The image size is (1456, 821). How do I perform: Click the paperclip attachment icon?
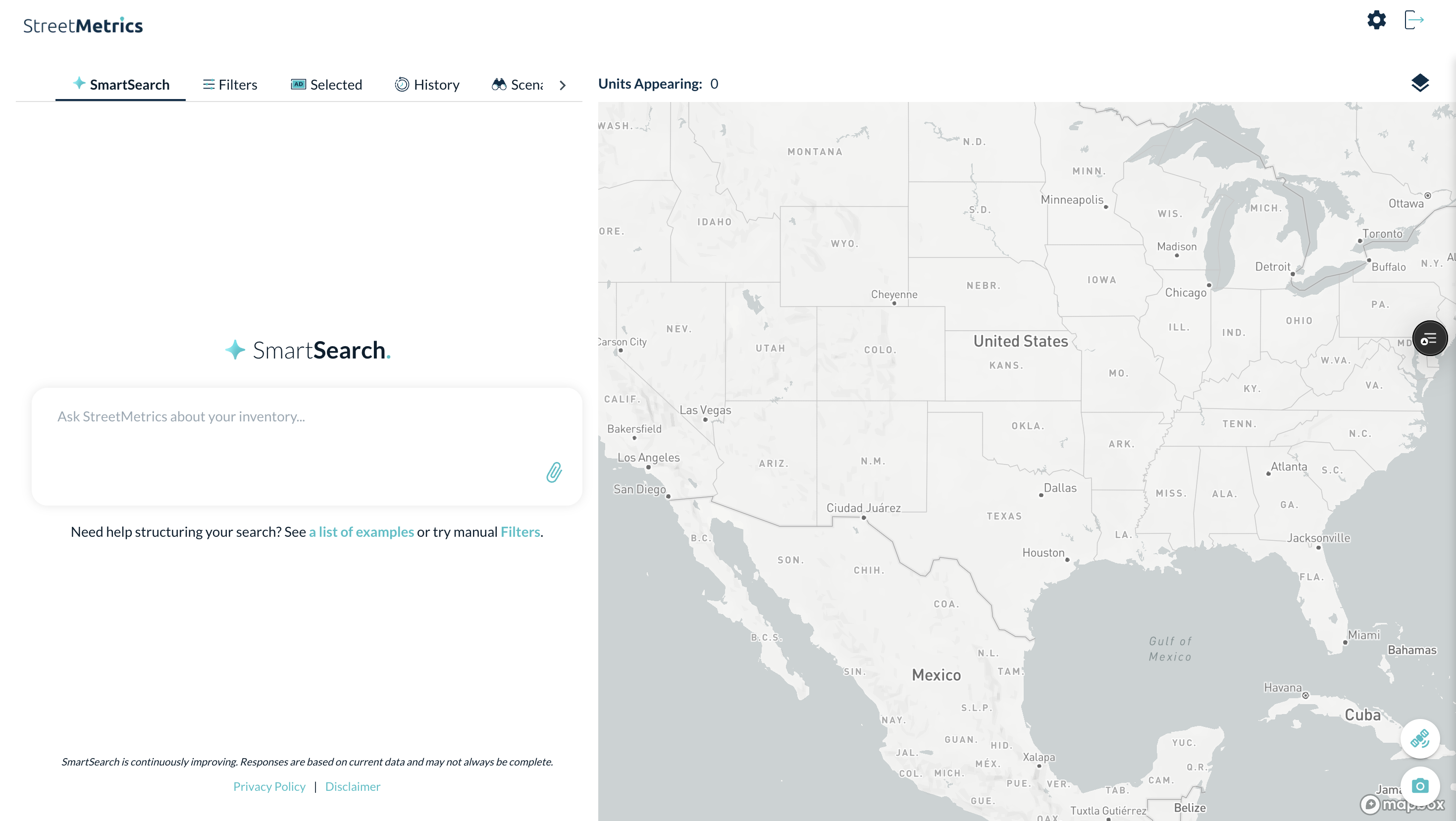(554, 472)
